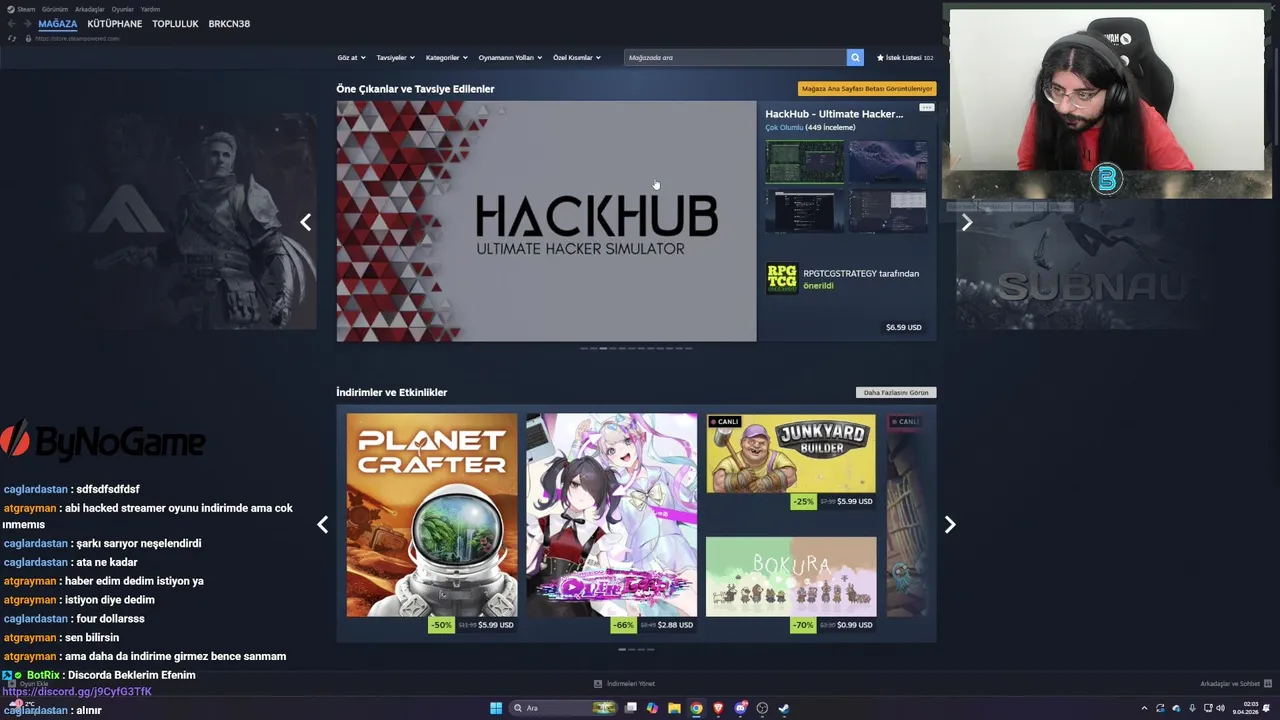Open Copilot from the taskbar
Viewport: 1280px width, 720px height.
coord(652,708)
